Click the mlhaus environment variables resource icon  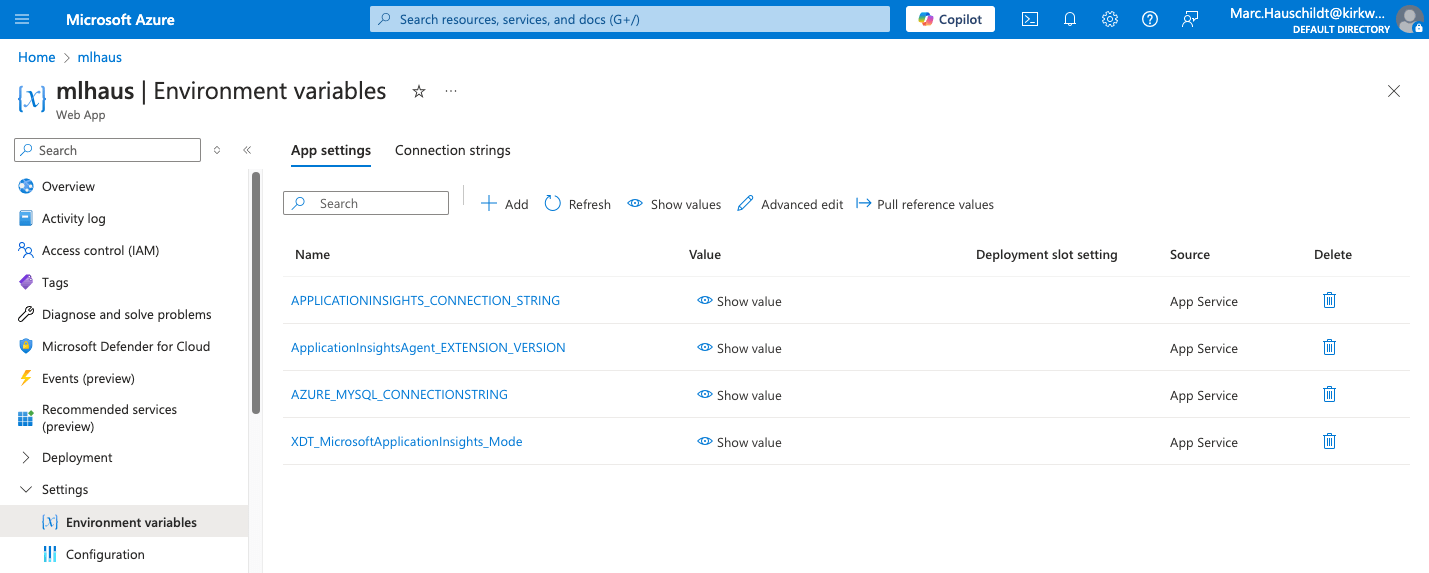click(32, 98)
